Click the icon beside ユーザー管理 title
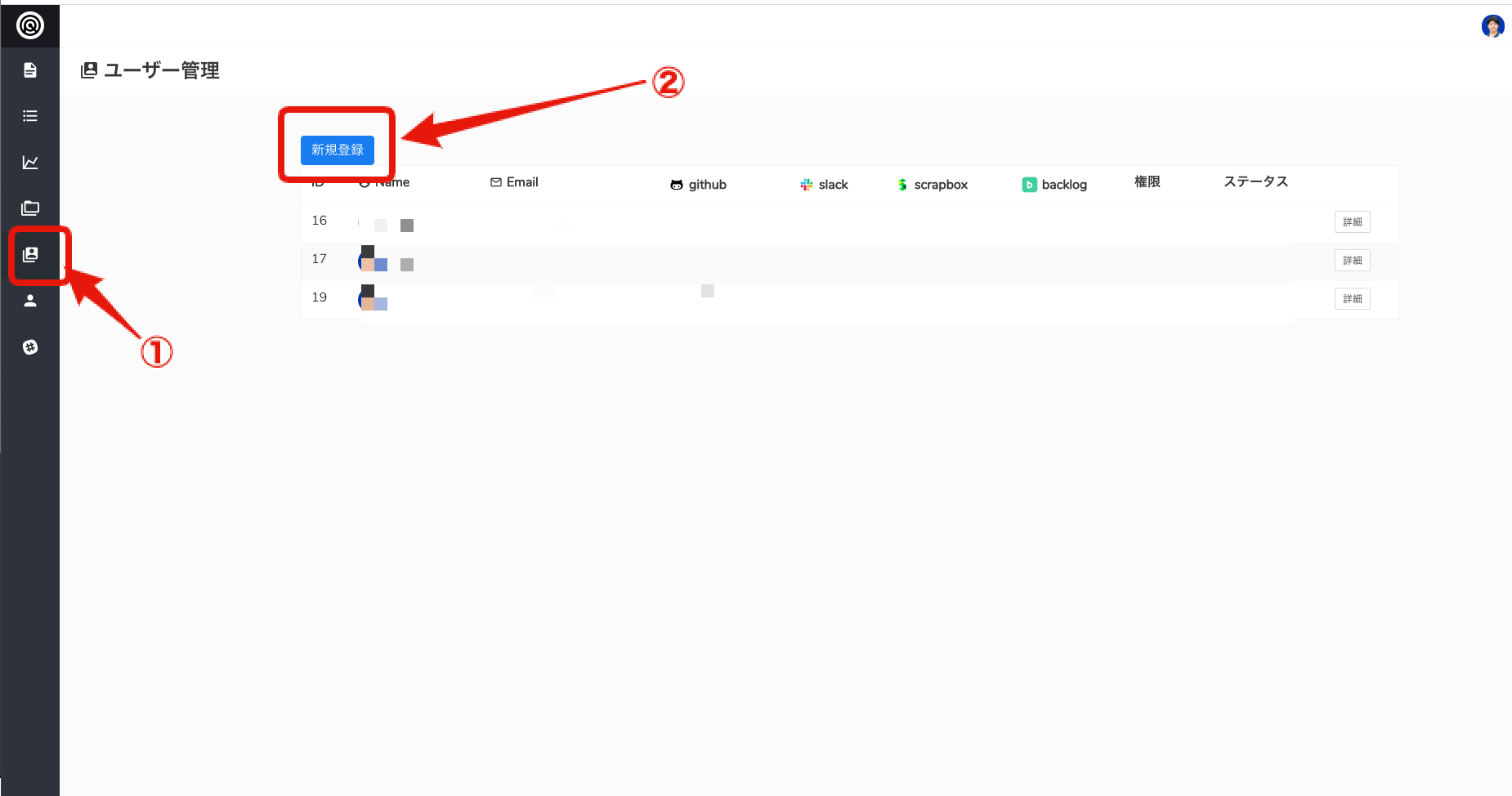The height and width of the screenshot is (796, 1512). (x=89, y=71)
